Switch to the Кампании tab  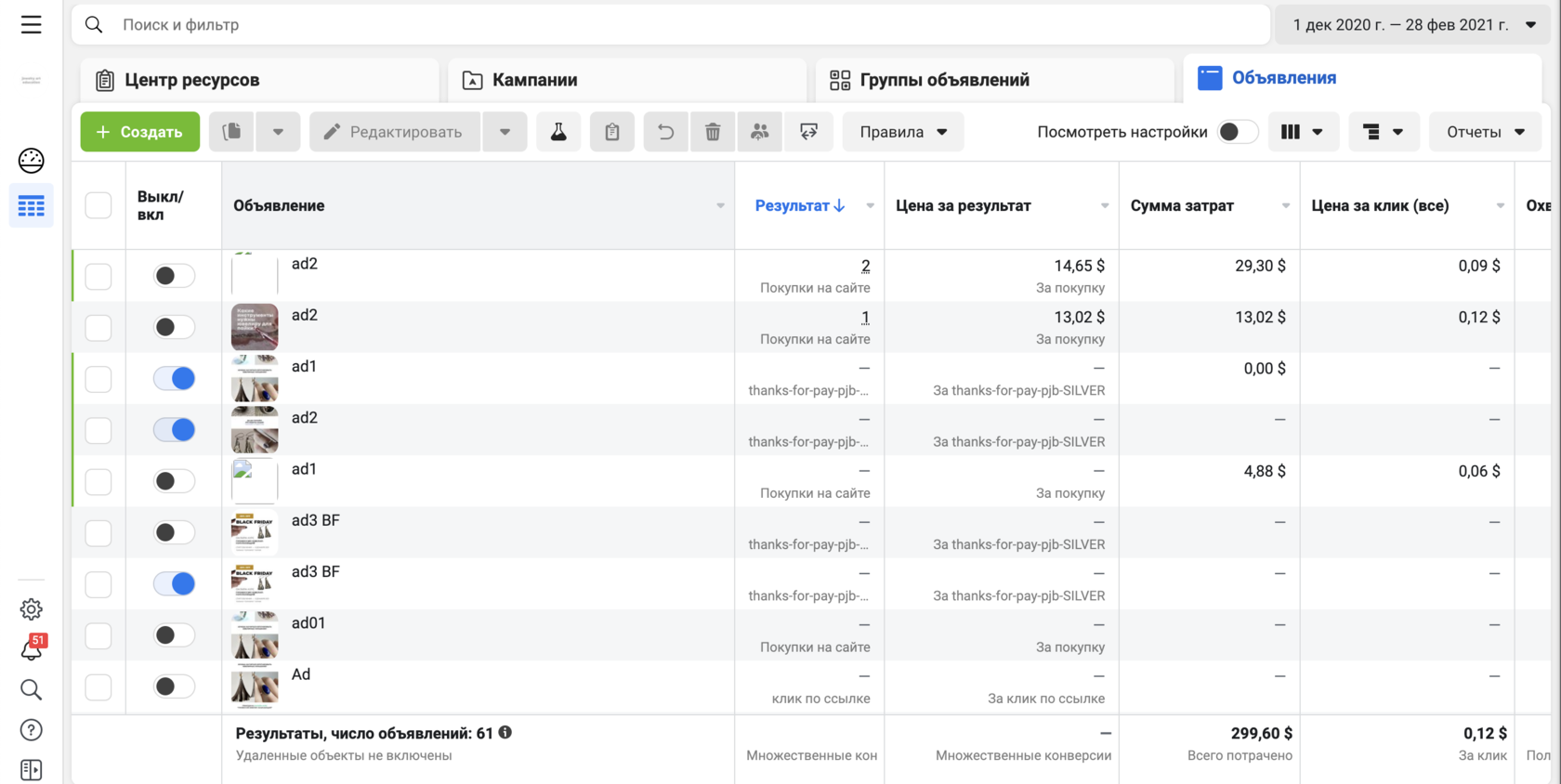coord(534,80)
